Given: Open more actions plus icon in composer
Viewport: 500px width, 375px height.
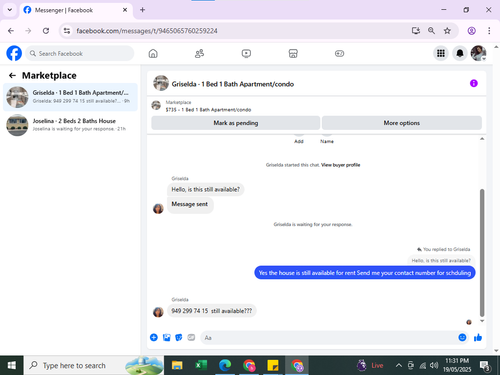Looking at the screenshot, I should [x=154, y=337].
